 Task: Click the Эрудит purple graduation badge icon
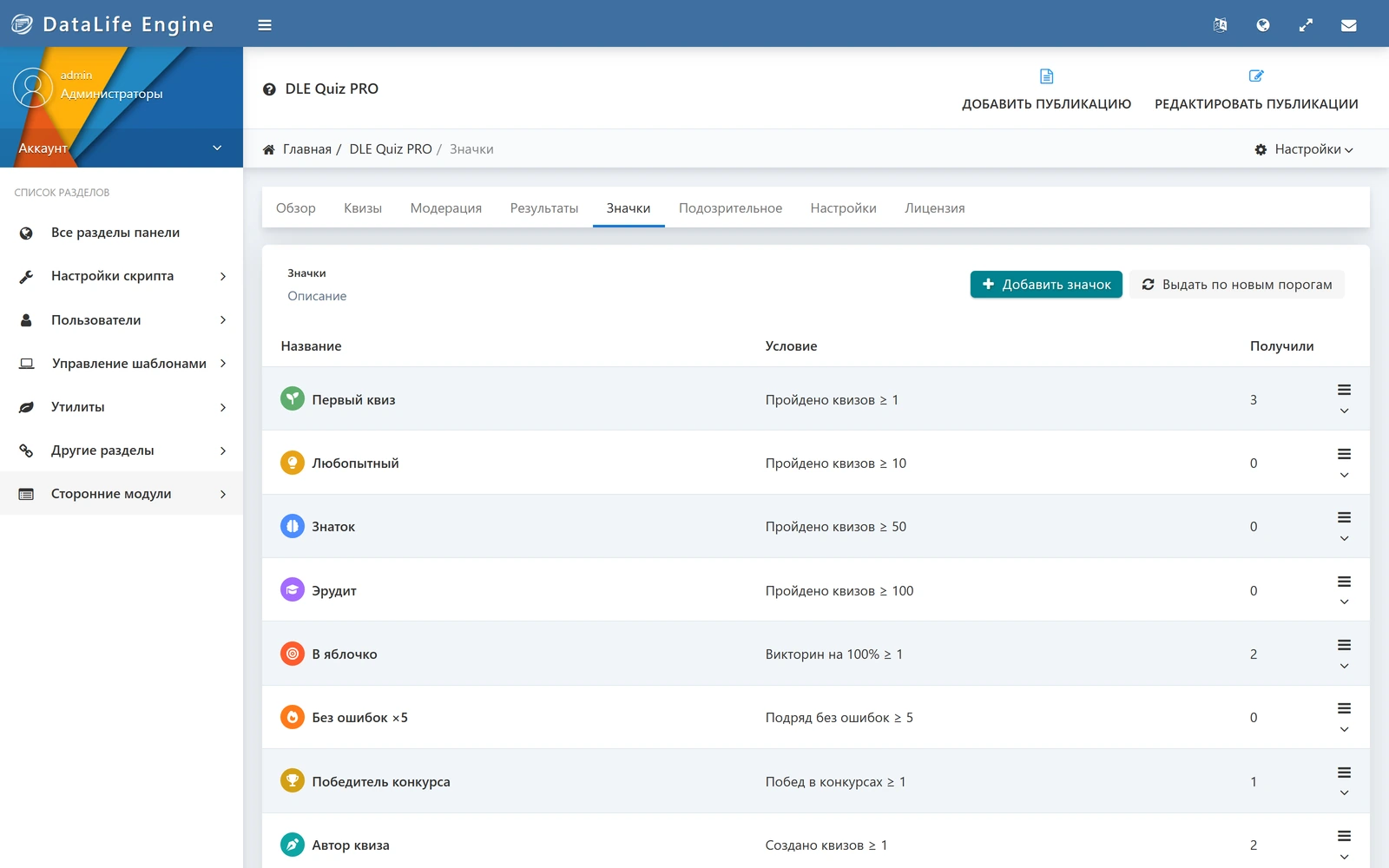pos(293,590)
